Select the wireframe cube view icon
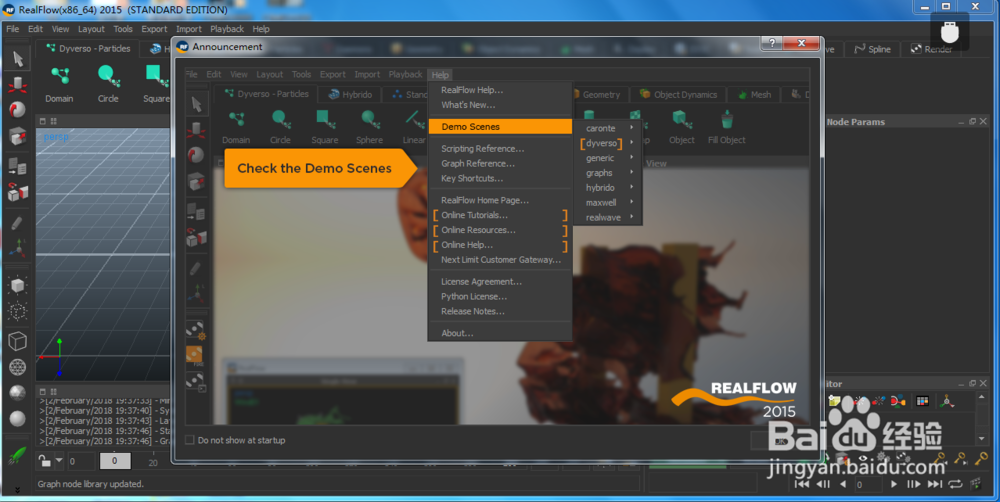This screenshot has height=502, width=1000. pyautogui.click(x=18, y=341)
